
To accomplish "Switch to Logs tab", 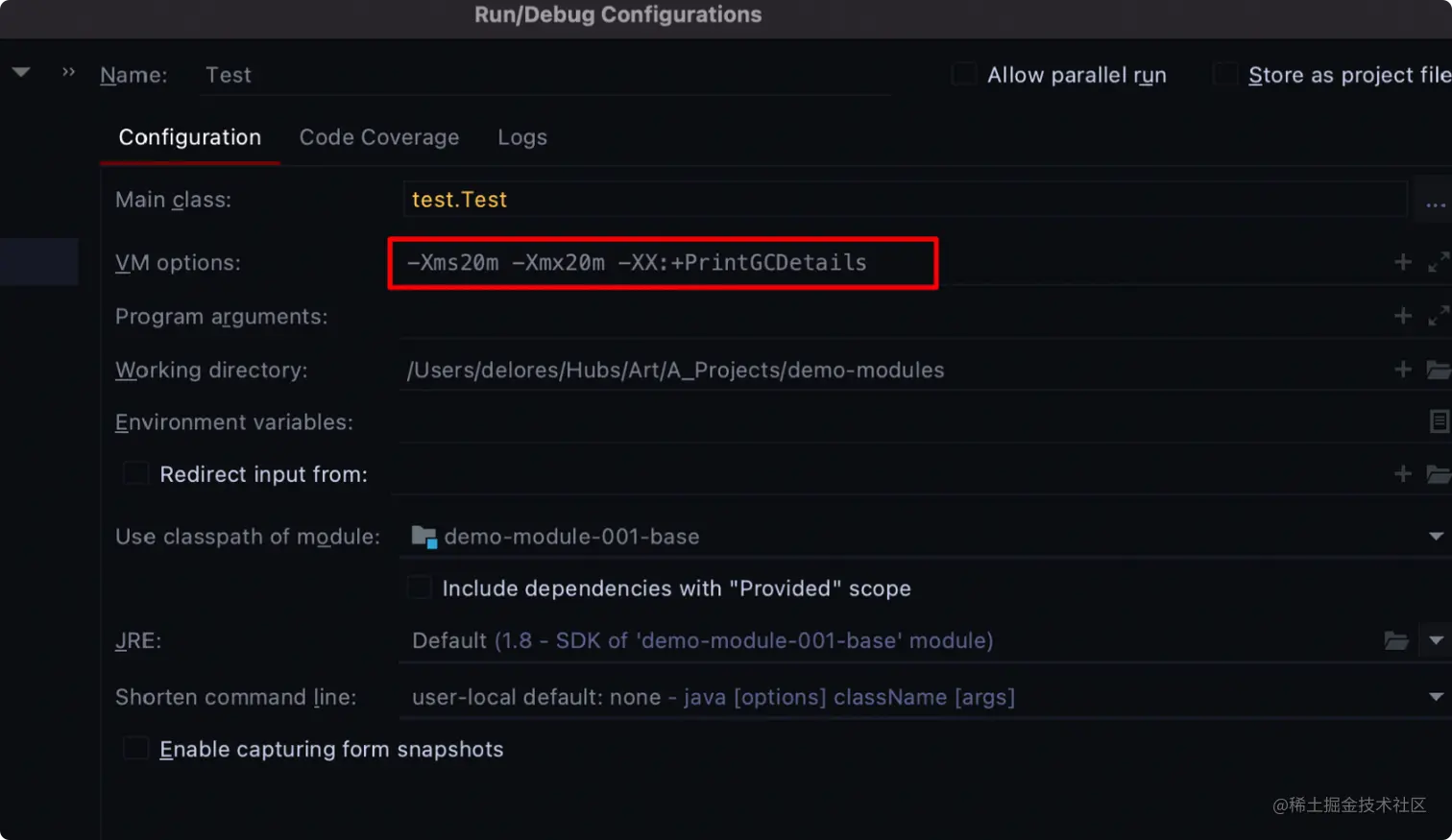I will click(x=522, y=137).
